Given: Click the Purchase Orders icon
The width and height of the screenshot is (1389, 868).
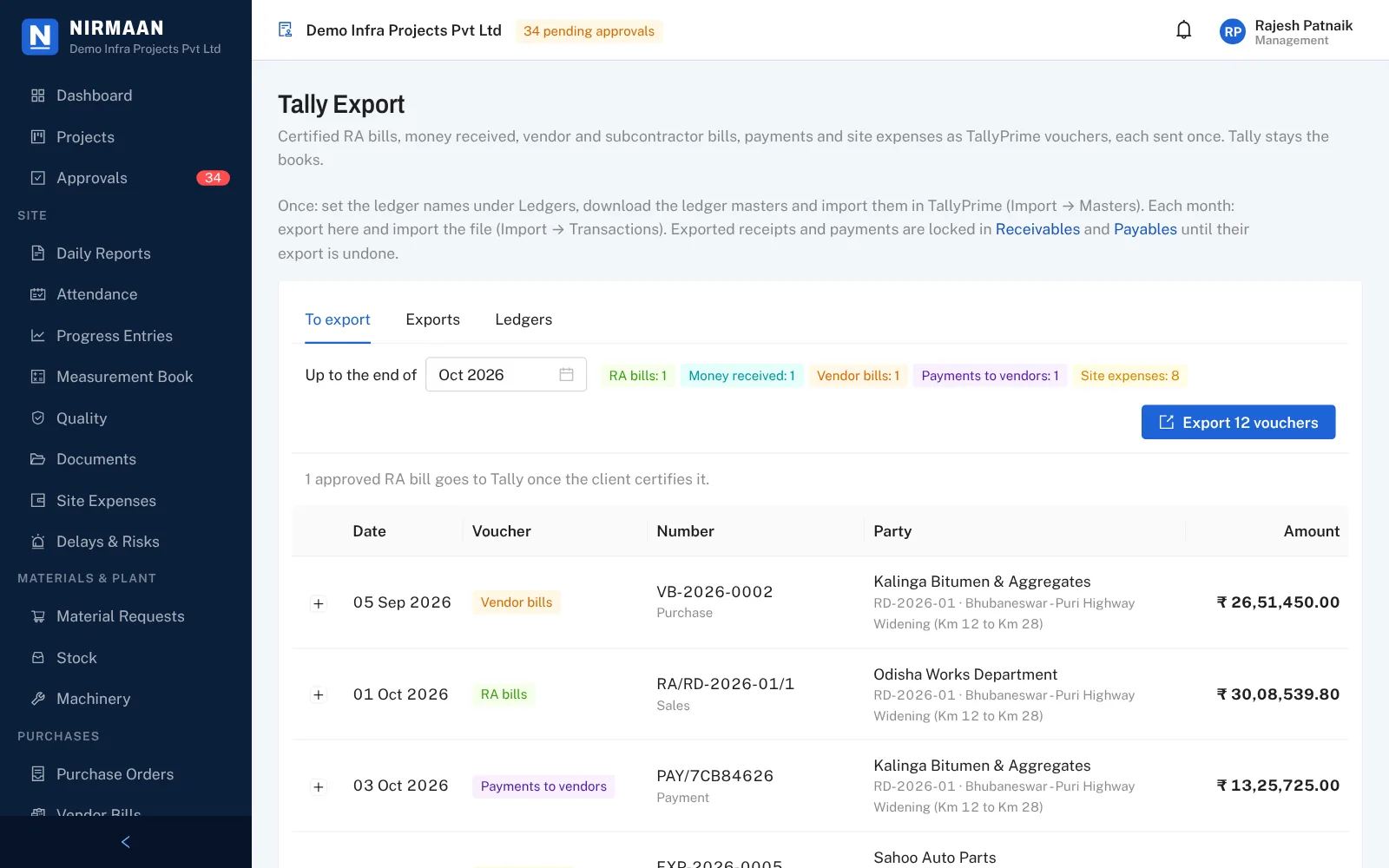Looking at the screenshot, I should pos(38,774).
